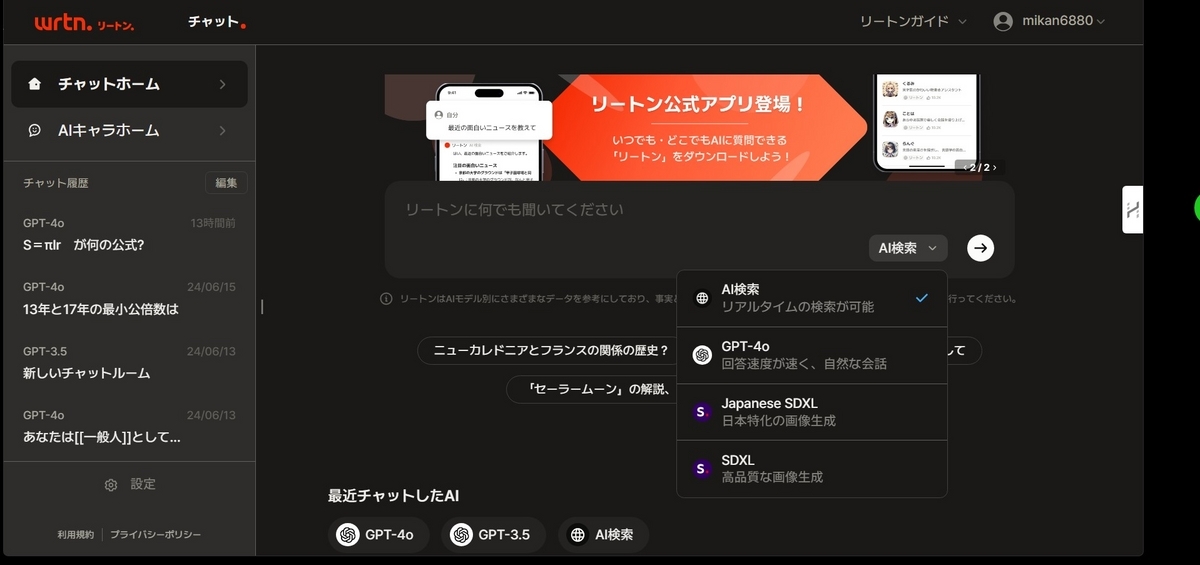This screenshot has width=1200, height=565.
Task: Click the purple S icon of Japanese SDXL
Action: click(702, 412)
